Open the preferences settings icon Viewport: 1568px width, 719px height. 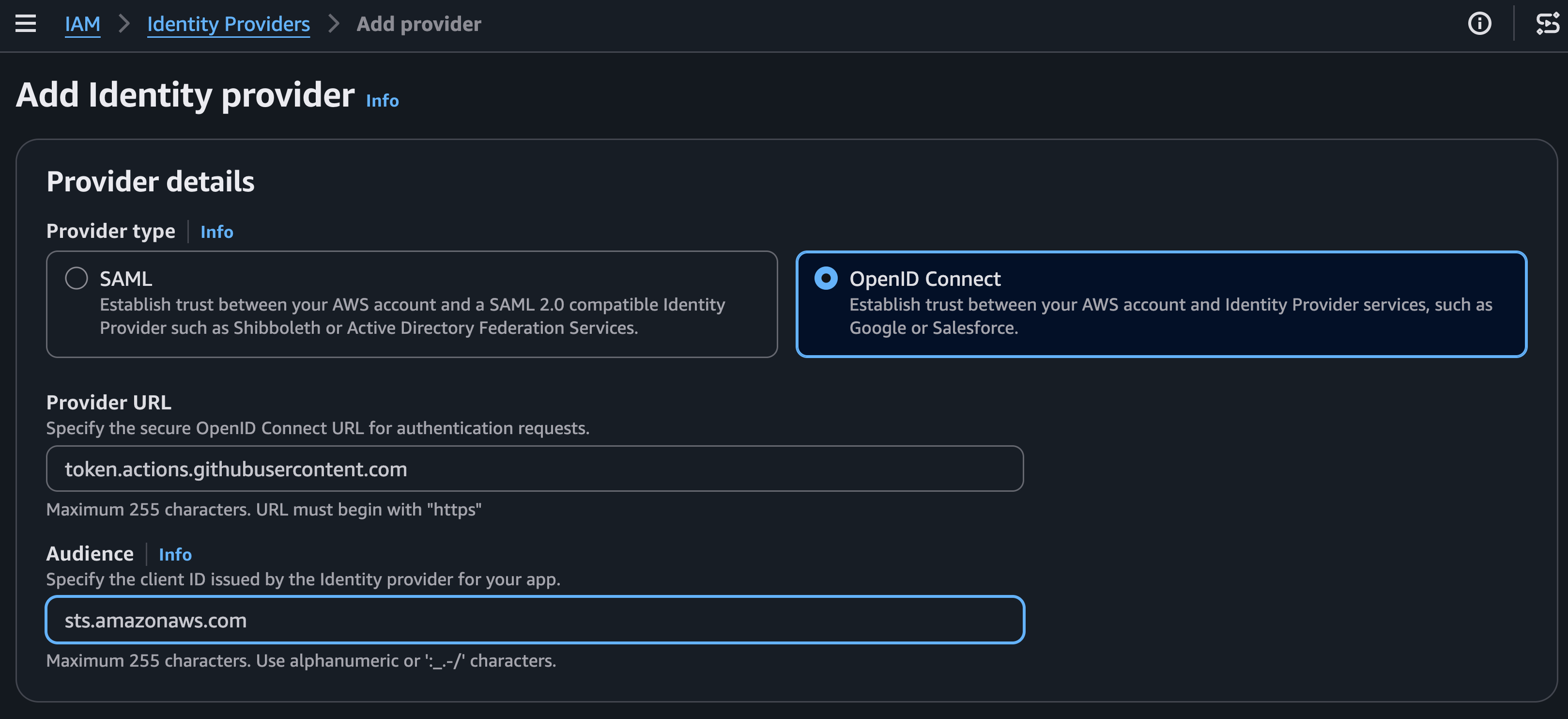tap(1547, 24)
